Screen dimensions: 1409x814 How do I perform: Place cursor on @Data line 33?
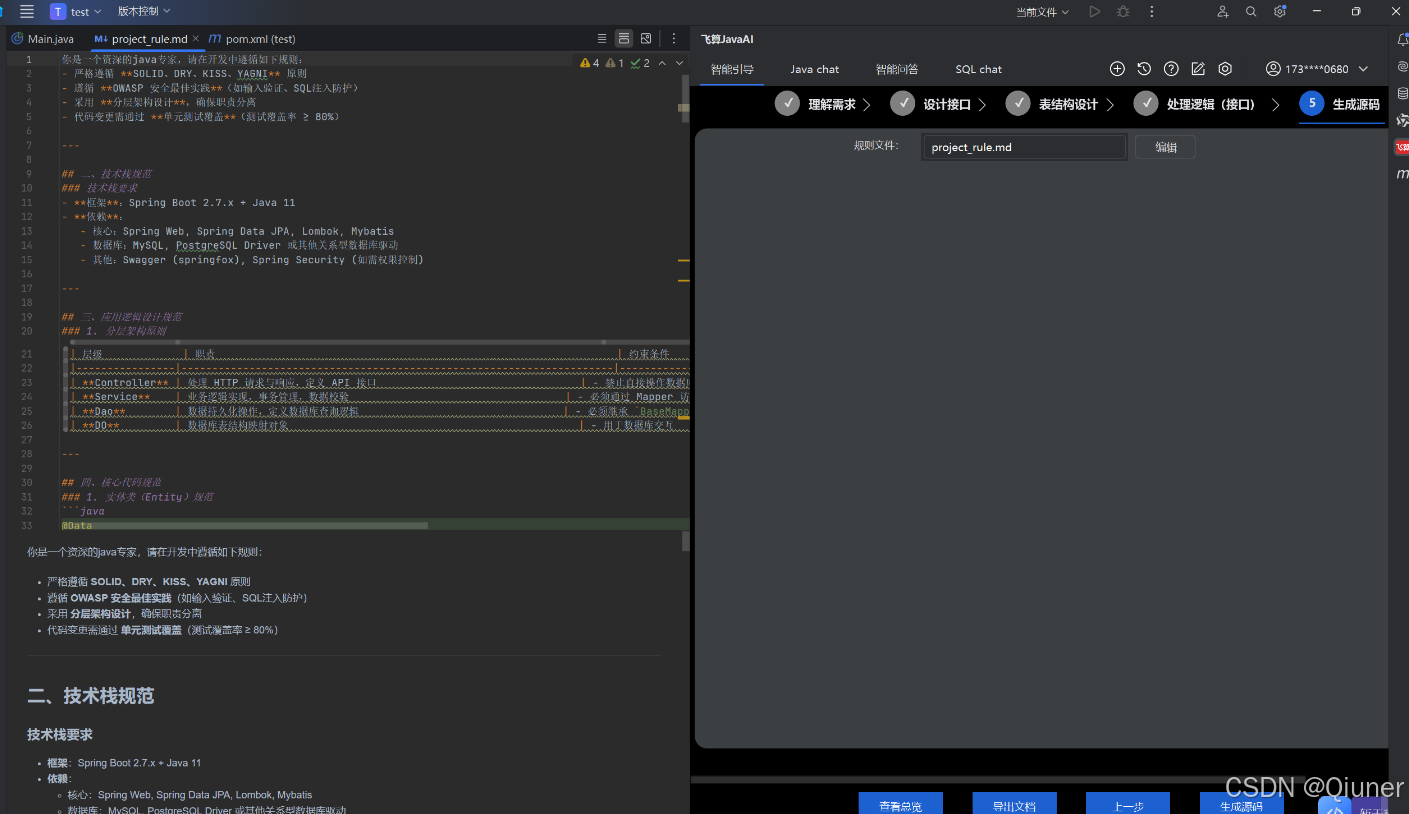click(x=77, y=525)
